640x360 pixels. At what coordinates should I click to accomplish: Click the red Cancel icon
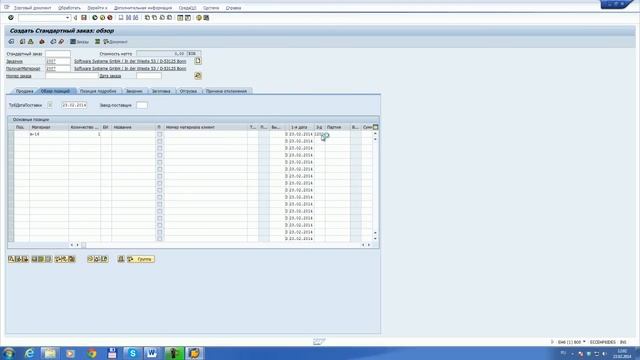[110, 18]
